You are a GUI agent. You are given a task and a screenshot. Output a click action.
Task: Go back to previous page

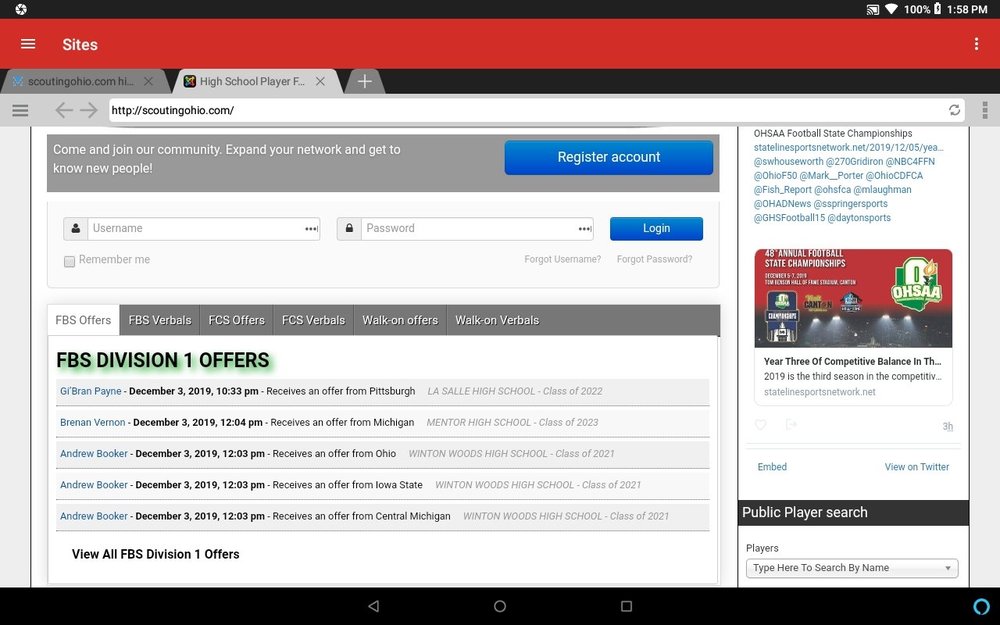point(63,110)
